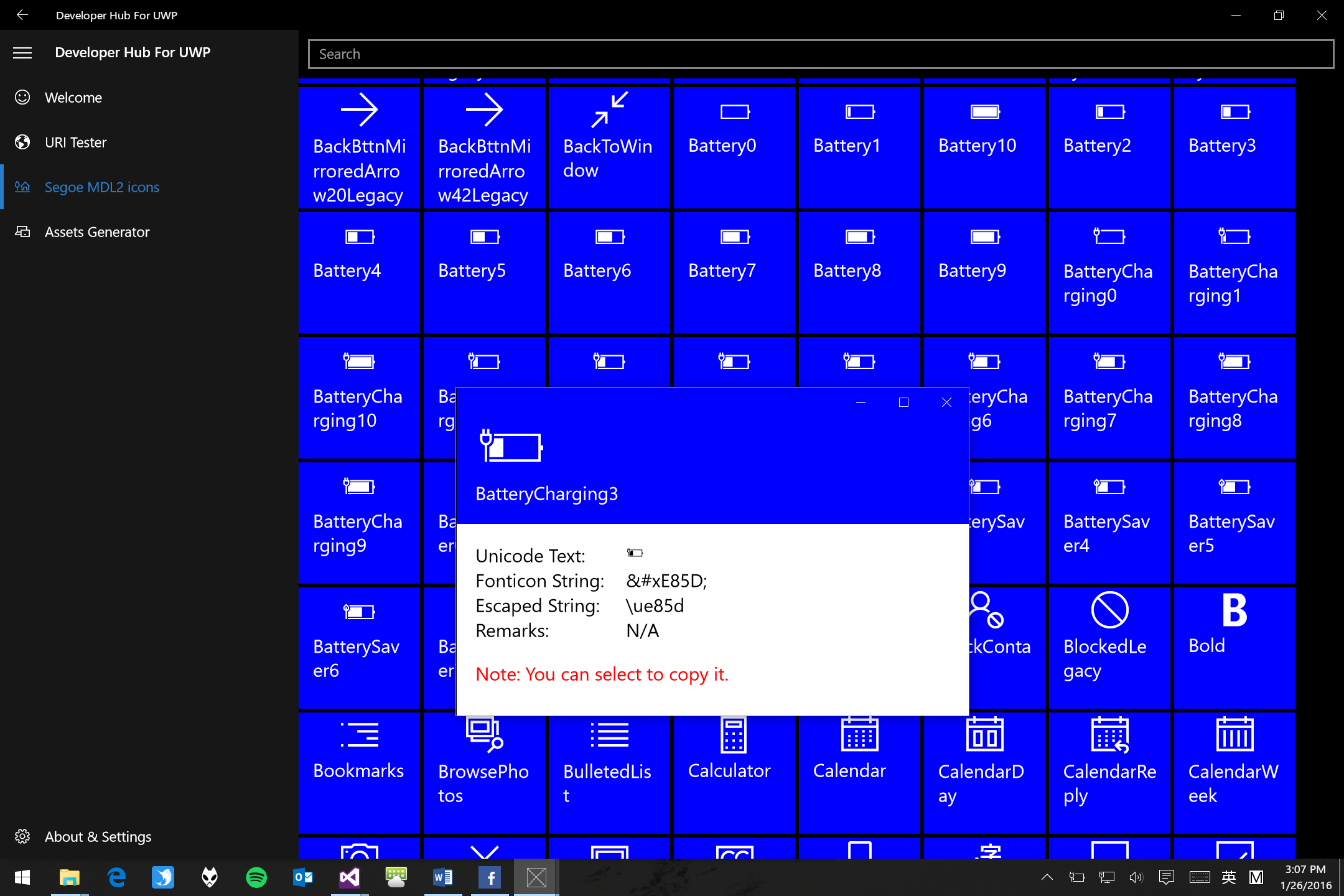Minimize the BatteryCharging3 details popup
Image resolution: width=1344 pixels, height=896 pixels.
(861, 403)
